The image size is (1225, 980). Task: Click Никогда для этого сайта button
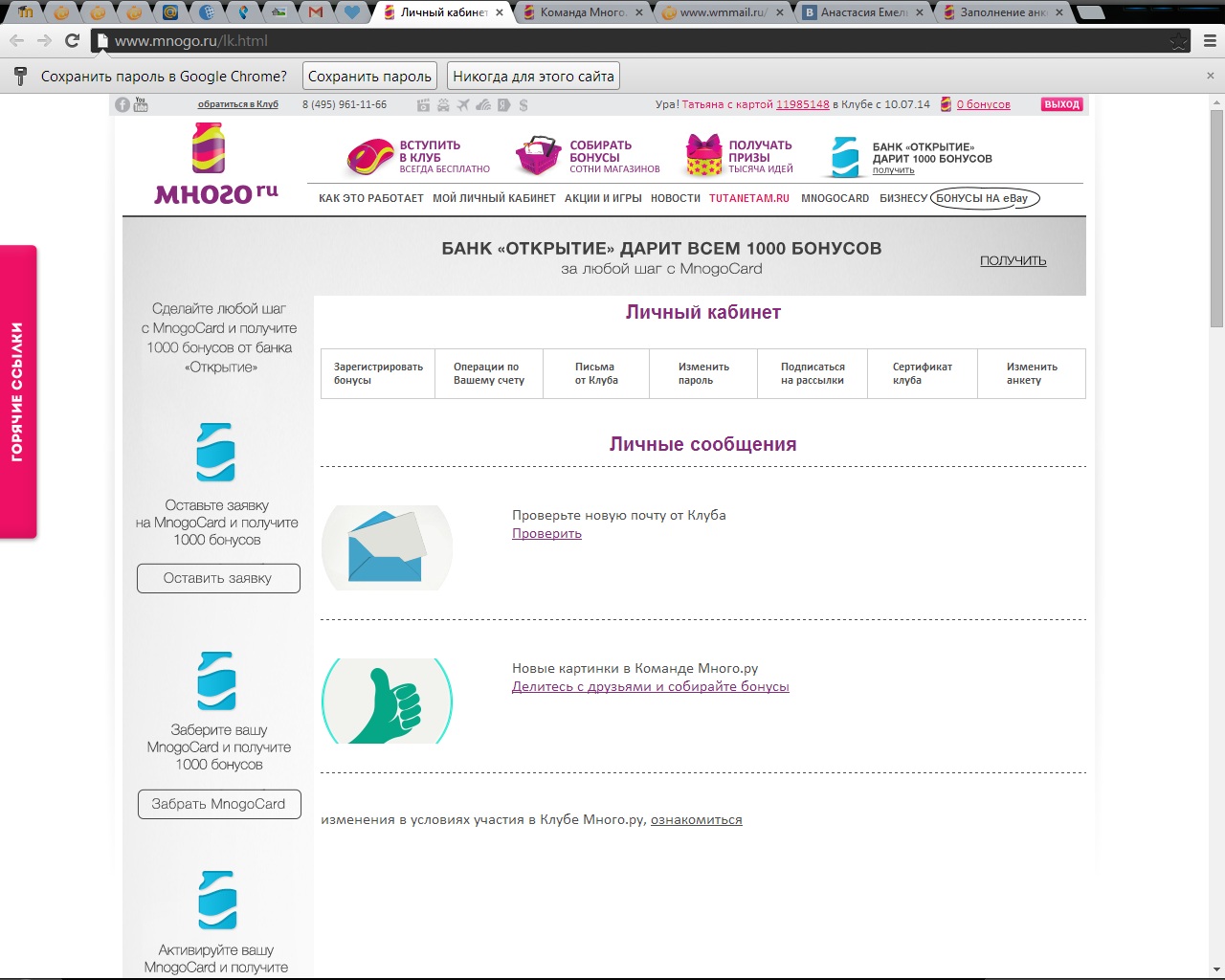click(x=533, y=77)
